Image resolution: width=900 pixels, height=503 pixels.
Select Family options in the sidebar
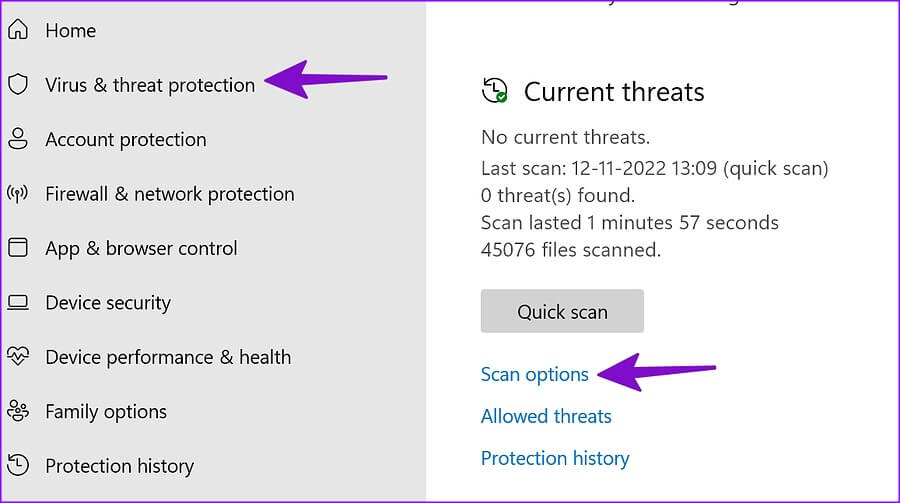click(x=106, y=412)
